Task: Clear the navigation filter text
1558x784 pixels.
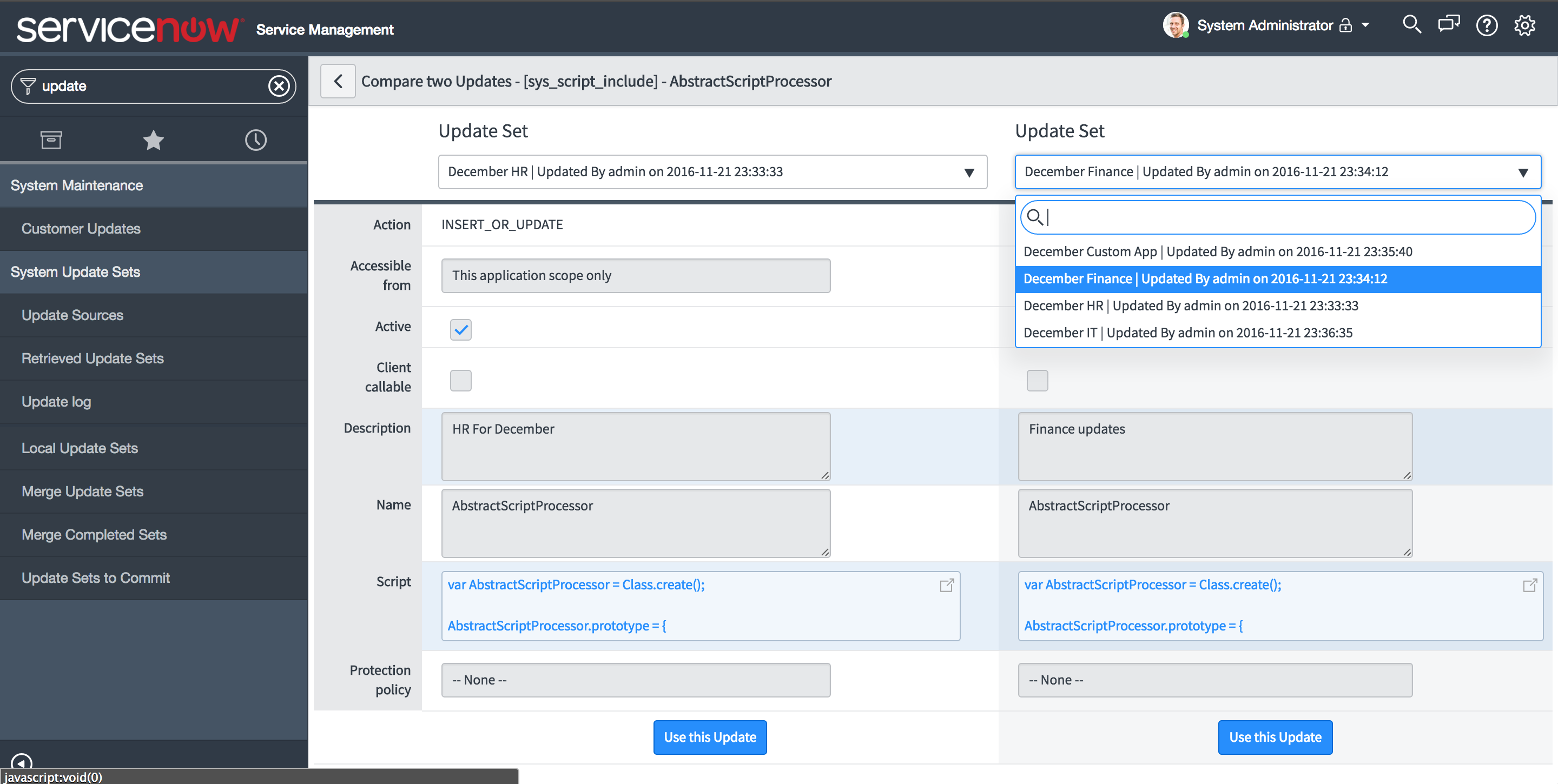Action: 279,86
